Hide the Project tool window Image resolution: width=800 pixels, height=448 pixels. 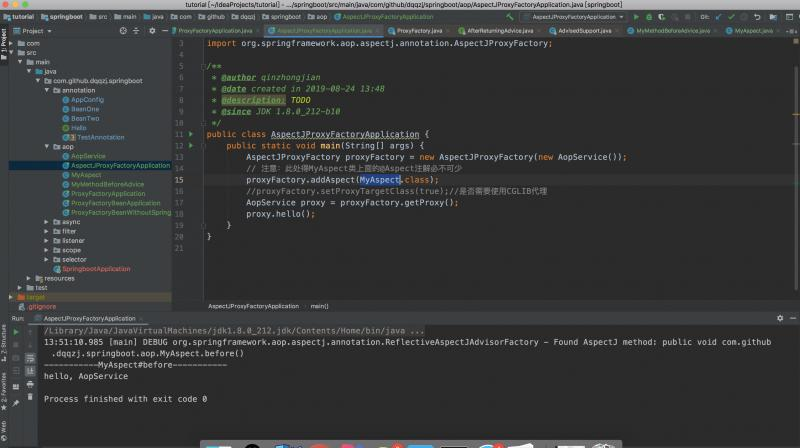[x=165, y=31]
